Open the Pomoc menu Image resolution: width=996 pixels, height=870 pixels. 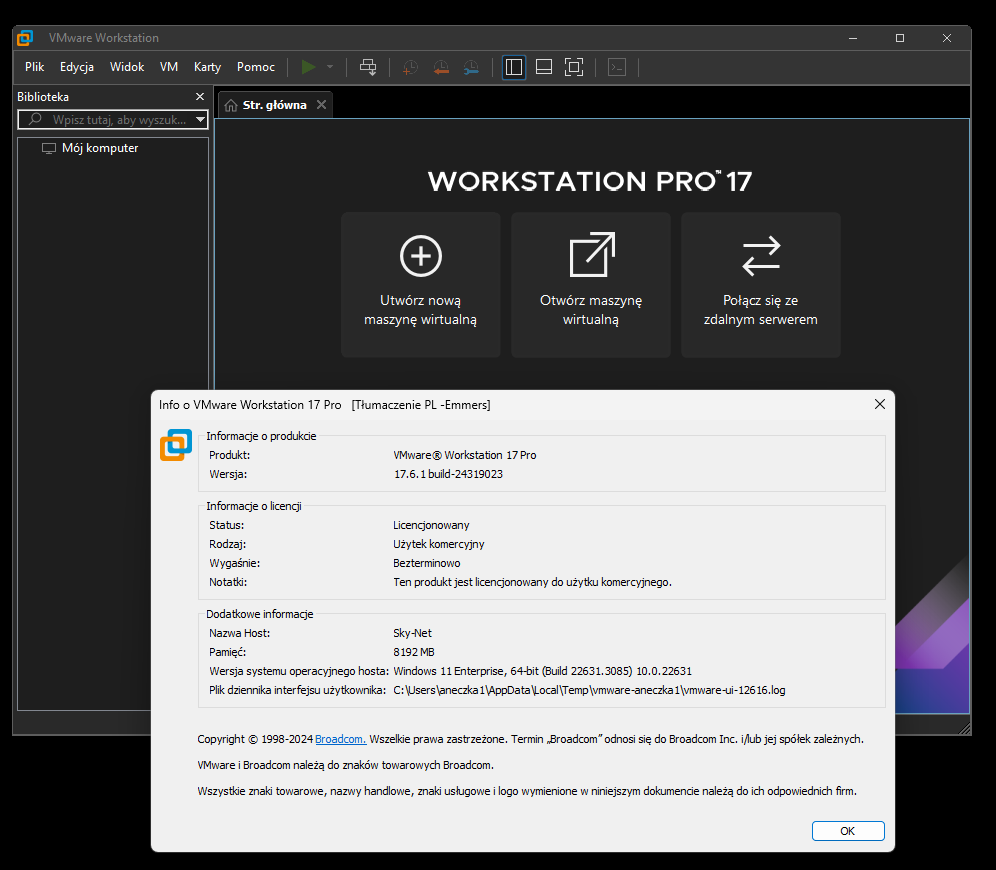(256, 67)
